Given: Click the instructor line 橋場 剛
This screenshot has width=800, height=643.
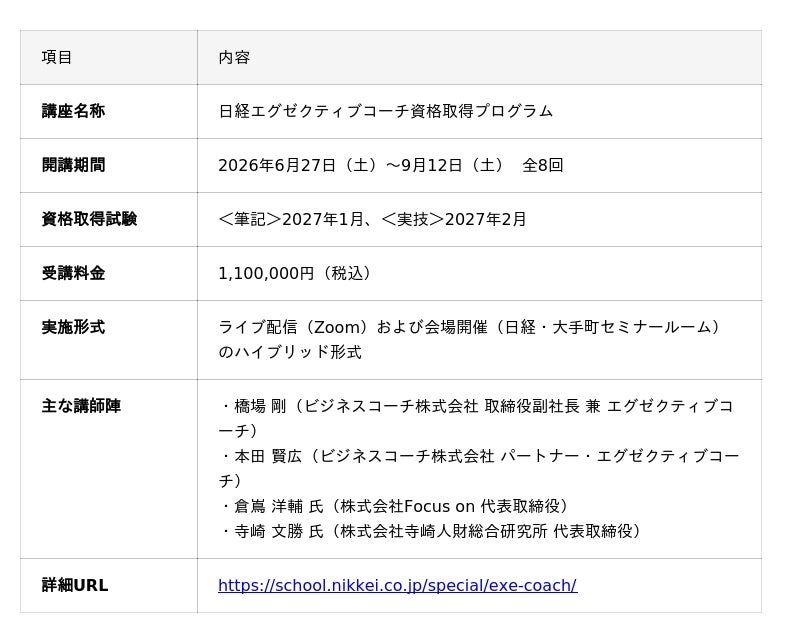Looking at the screenshot, I should (x=477, y=418).
